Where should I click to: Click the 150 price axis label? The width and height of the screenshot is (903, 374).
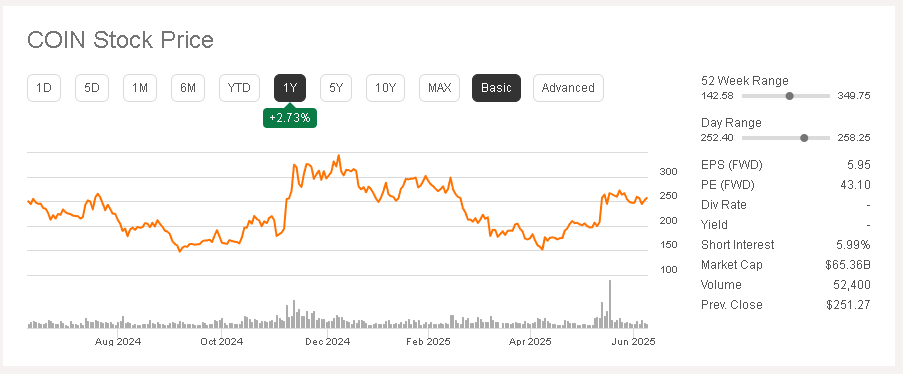click(669, 245)
